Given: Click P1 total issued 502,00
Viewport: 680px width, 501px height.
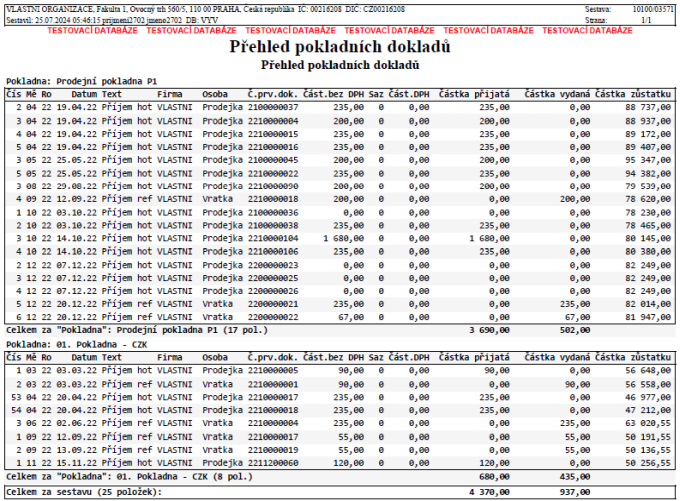Looking at the screenshot, I should coord(575,331).
